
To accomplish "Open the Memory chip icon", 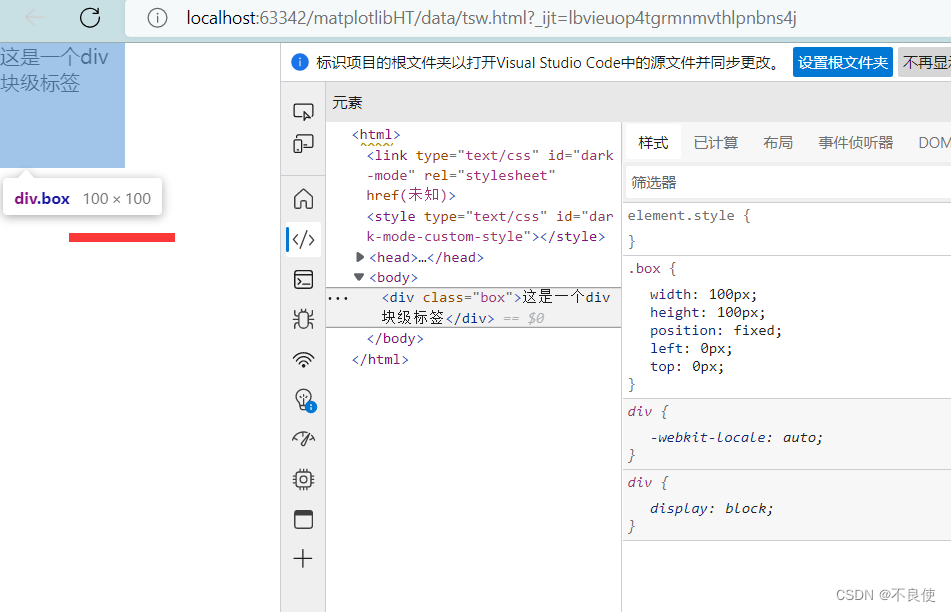I will (x=303, y=479).
